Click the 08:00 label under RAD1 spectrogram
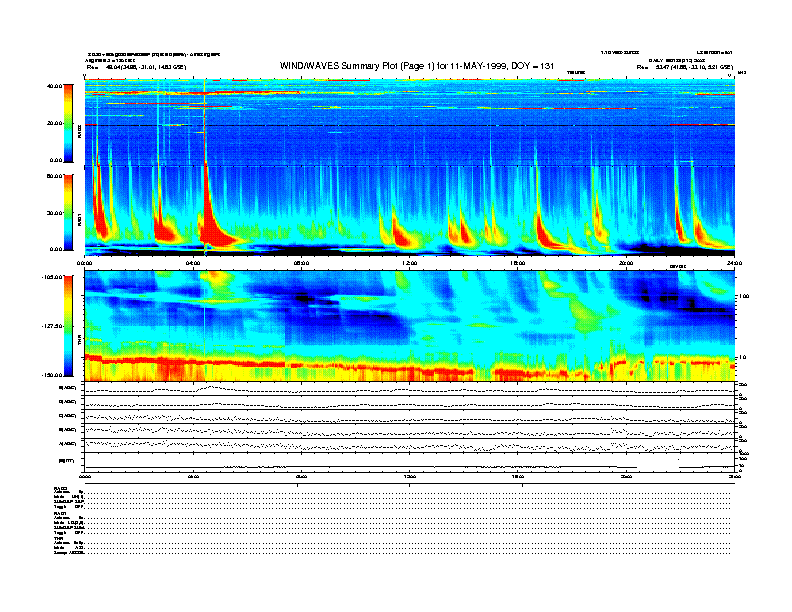 [301, 263]
